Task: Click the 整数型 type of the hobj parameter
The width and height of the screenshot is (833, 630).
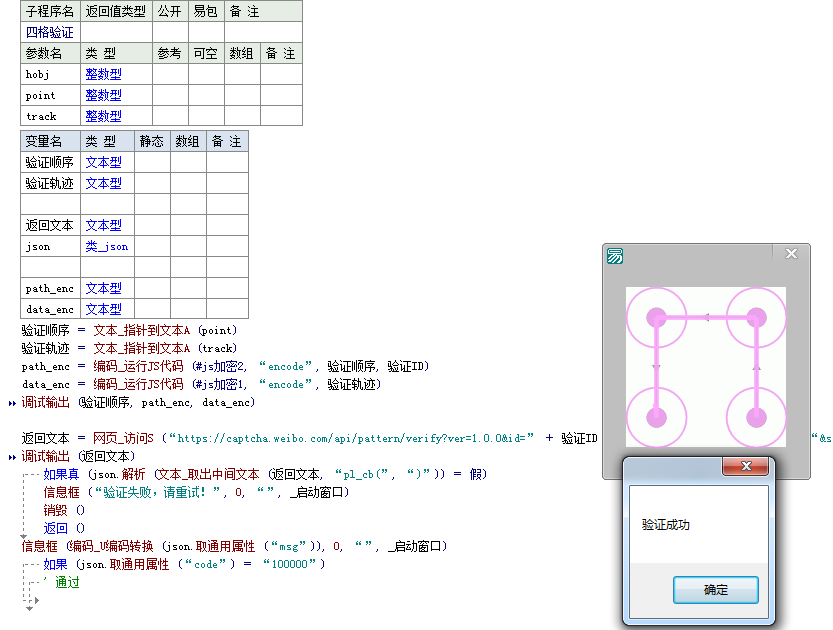Action: tap(103, 74)
